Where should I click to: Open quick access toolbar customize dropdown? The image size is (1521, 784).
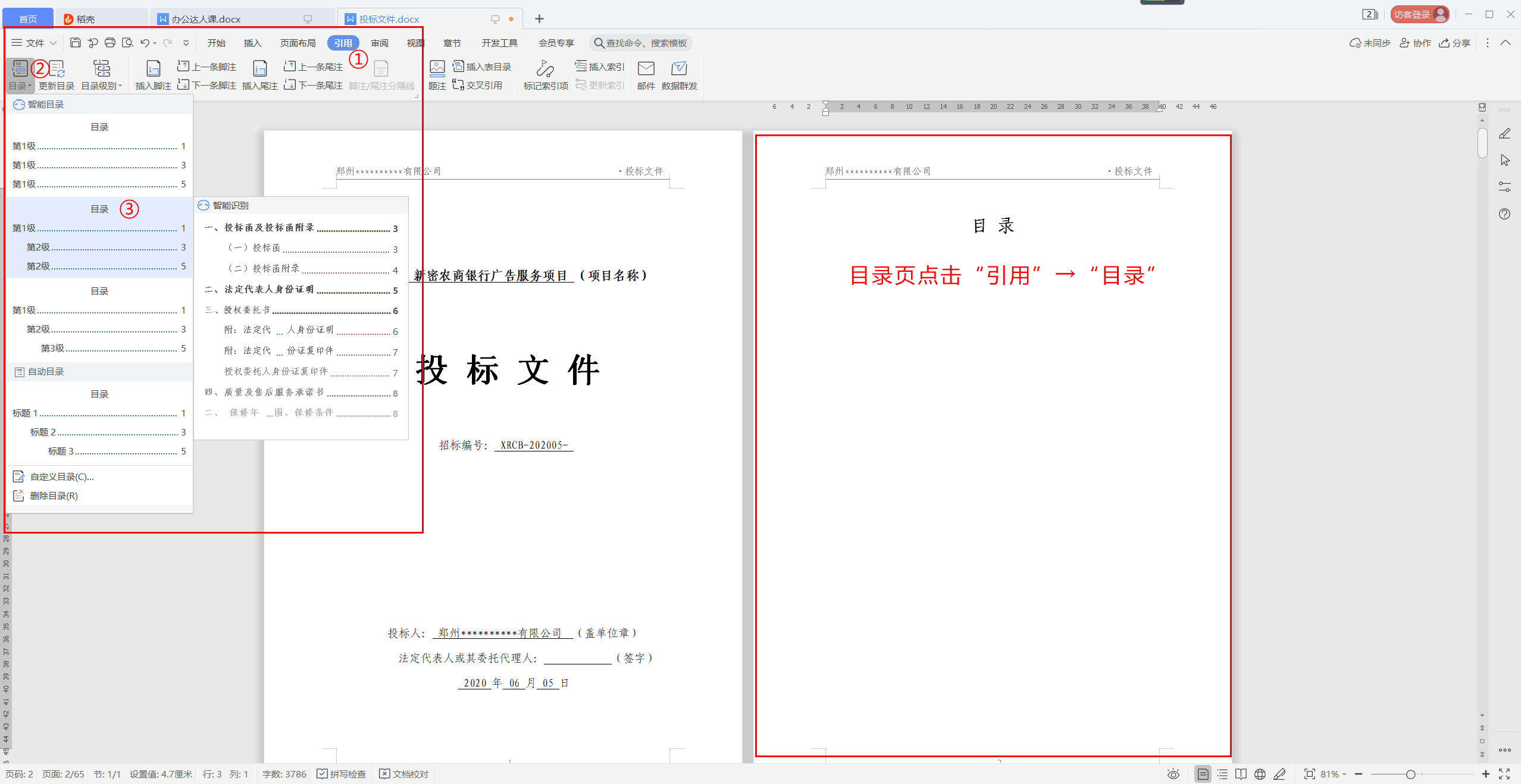click(186, 43)
